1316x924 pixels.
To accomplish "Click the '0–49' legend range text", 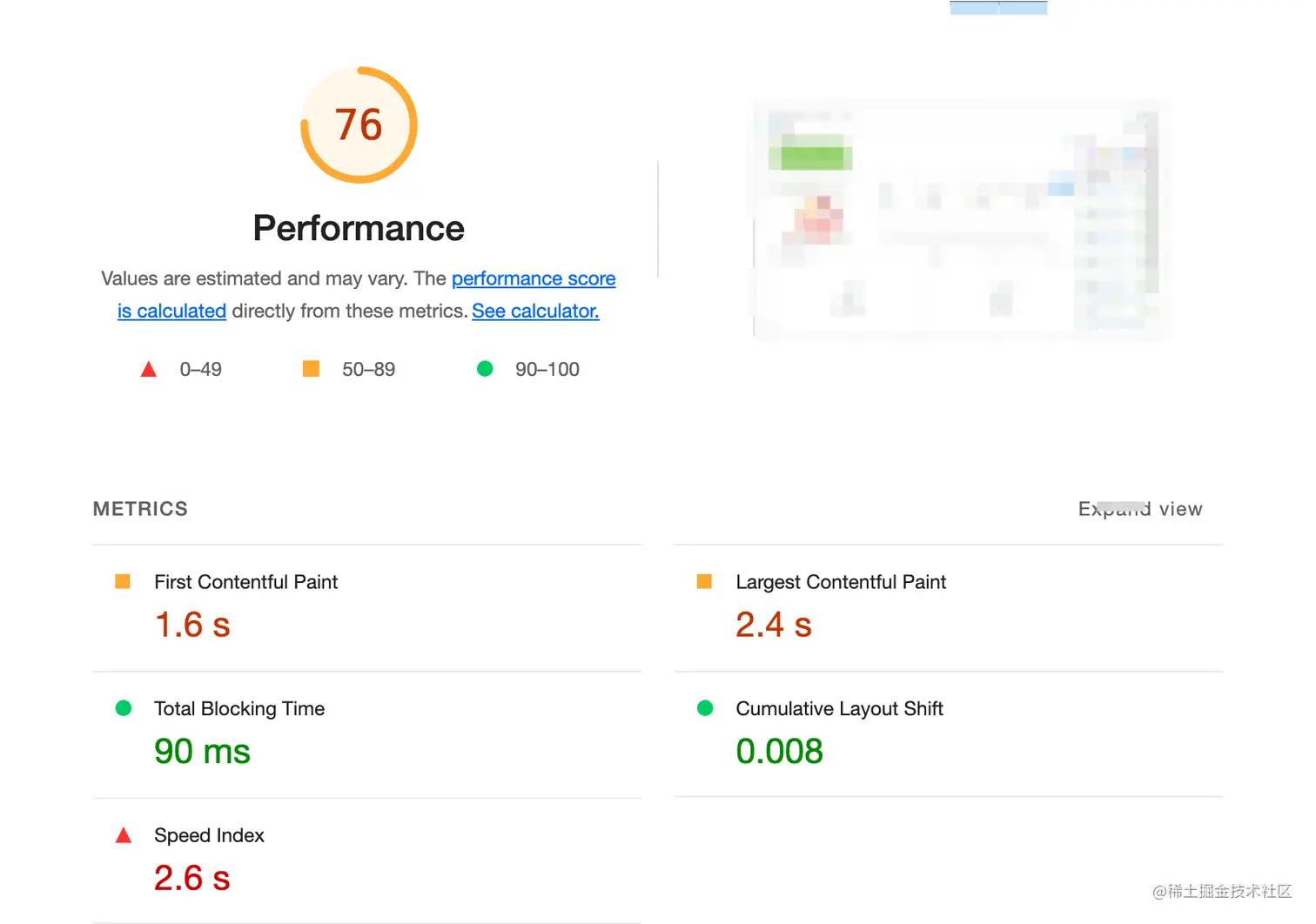I will click(x=201, y=369).
